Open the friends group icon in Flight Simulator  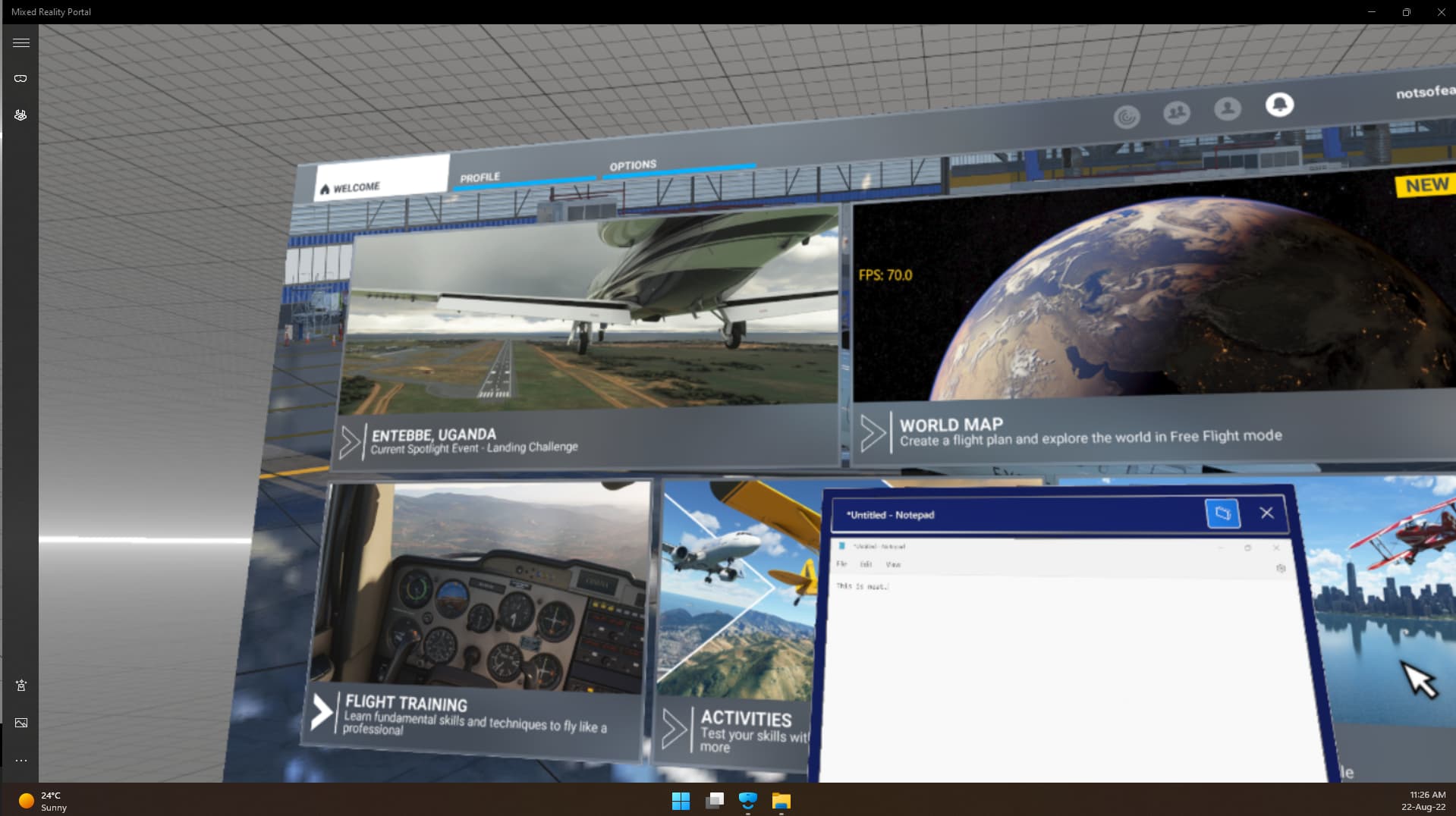(1177, 114)
